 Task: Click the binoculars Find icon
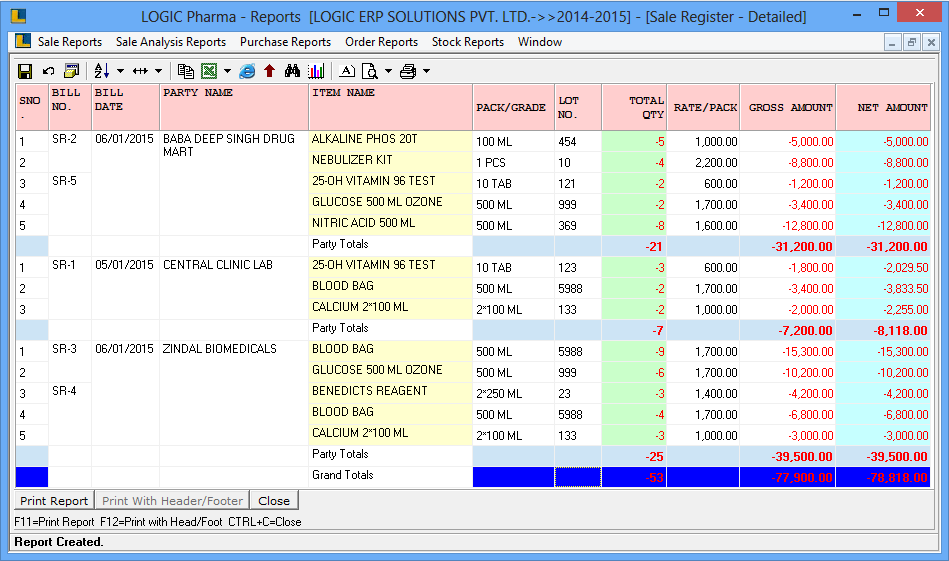coord(292,71)
